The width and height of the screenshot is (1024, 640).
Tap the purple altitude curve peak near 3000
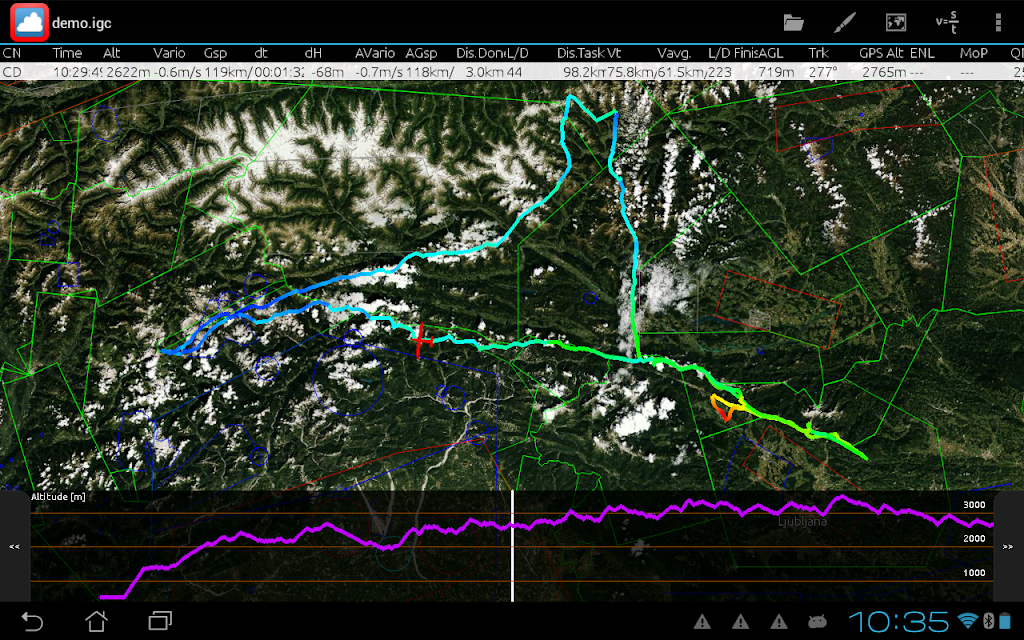point(842,498)
